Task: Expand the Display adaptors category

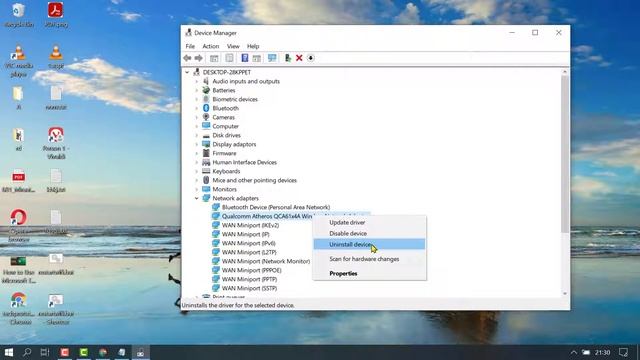Action: (x=197, y=144)
